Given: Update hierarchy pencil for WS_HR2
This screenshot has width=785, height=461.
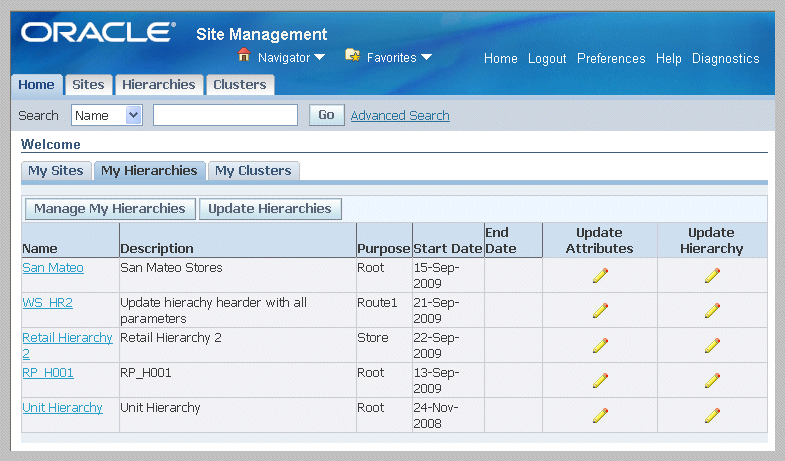Looking at the screenshot, I should (x=712, y=310).
